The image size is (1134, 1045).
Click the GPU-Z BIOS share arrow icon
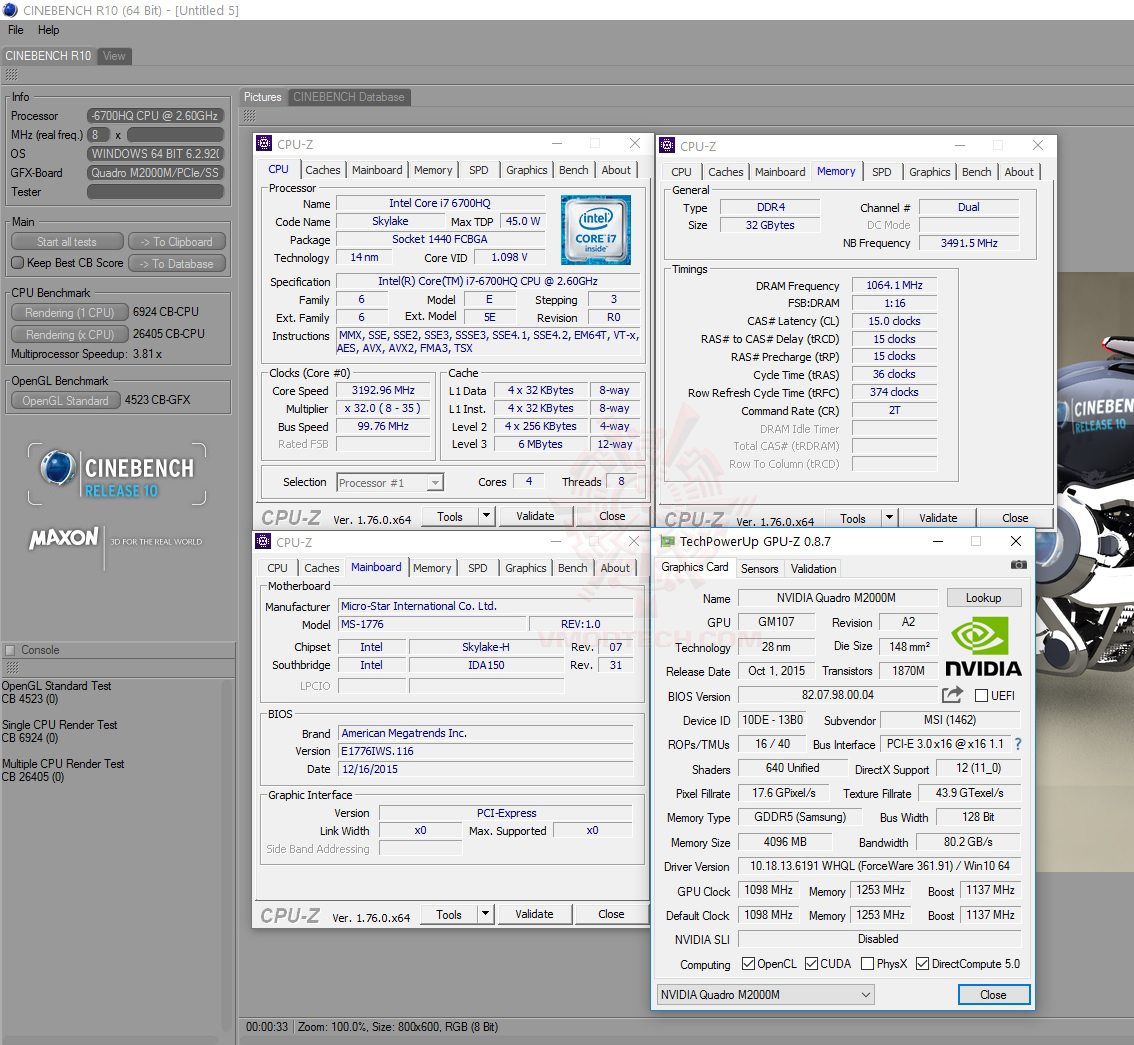point(952,694)
